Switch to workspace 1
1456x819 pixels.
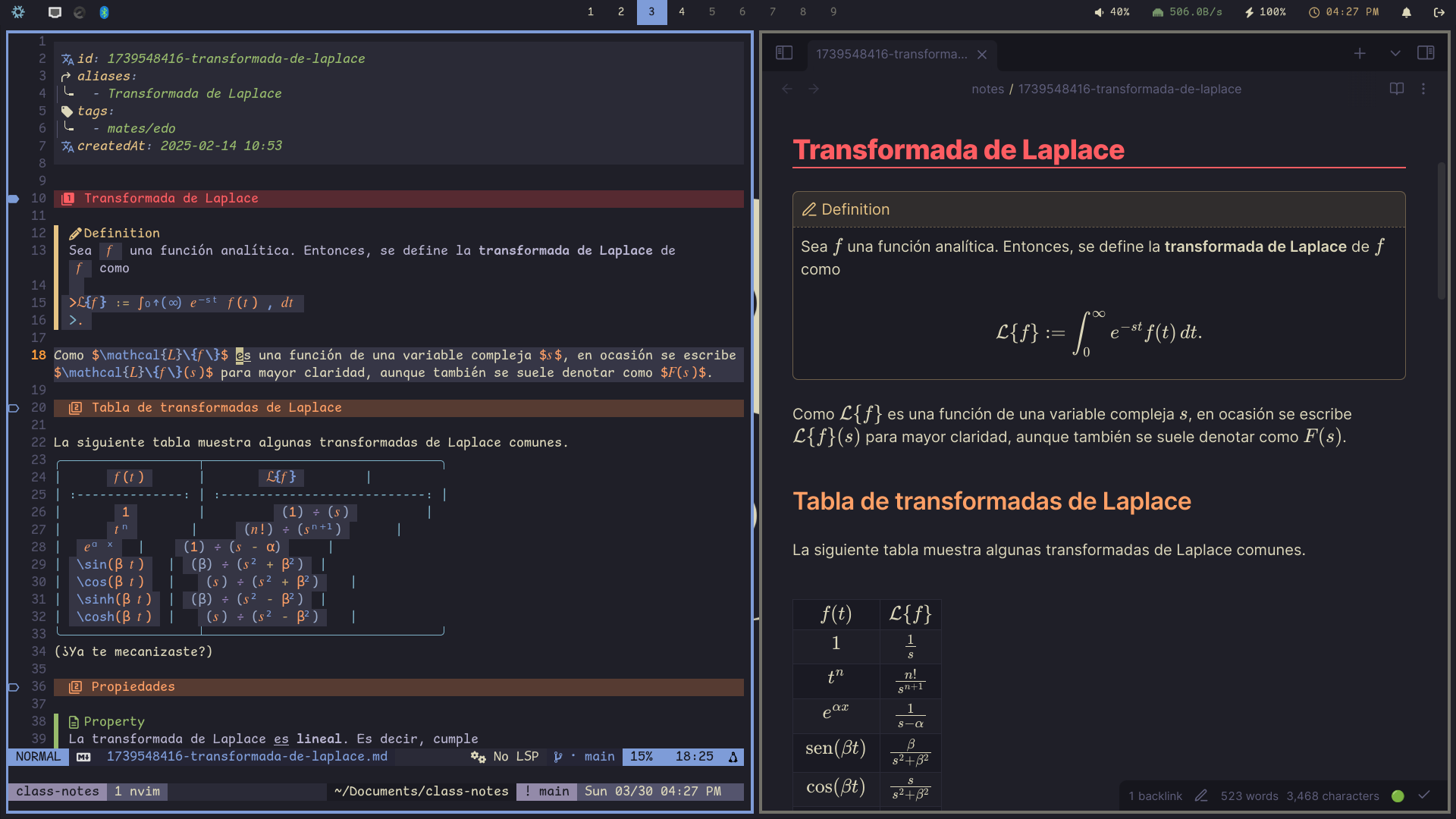pyautogui.click(x=591, y=12)
